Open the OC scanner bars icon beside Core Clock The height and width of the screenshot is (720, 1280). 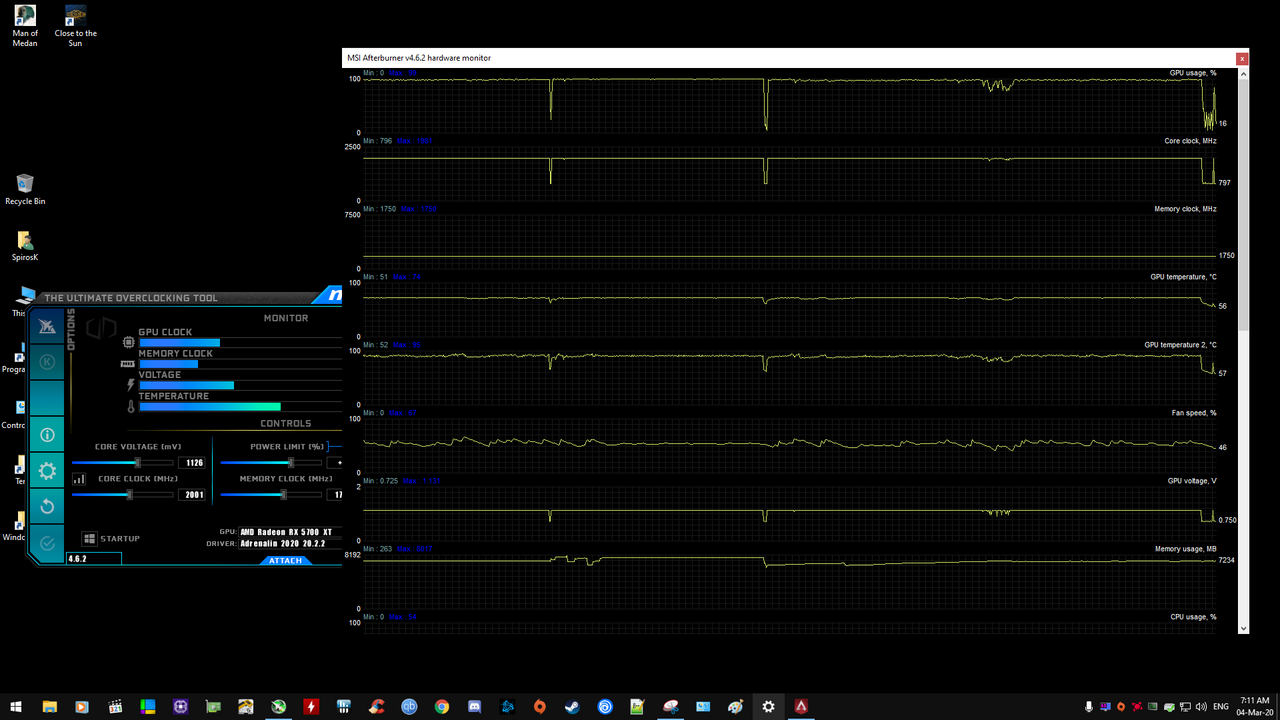(79, 479)
